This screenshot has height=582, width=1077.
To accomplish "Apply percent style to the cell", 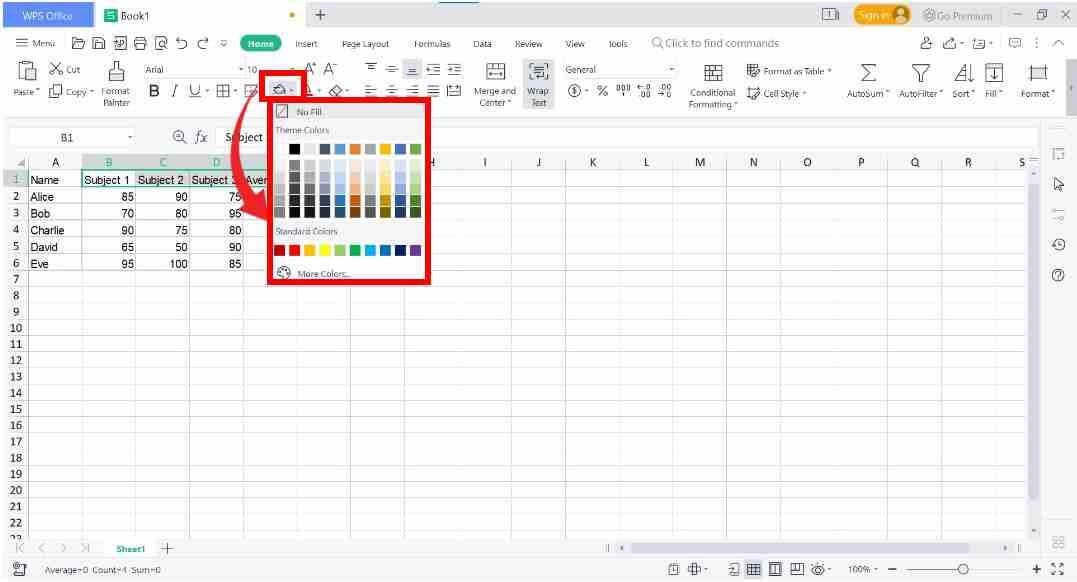I will (600, 91).
